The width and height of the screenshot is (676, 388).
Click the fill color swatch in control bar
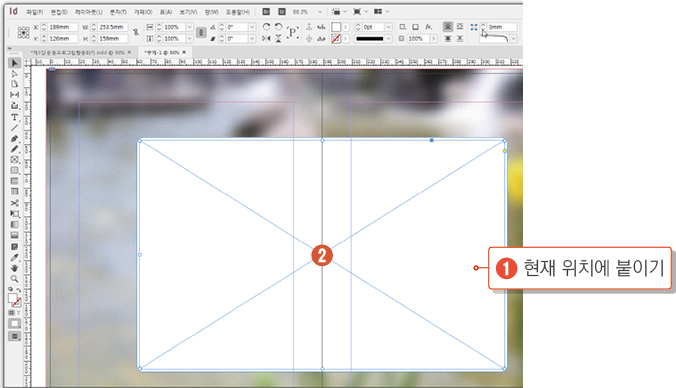tap(336, 27)
